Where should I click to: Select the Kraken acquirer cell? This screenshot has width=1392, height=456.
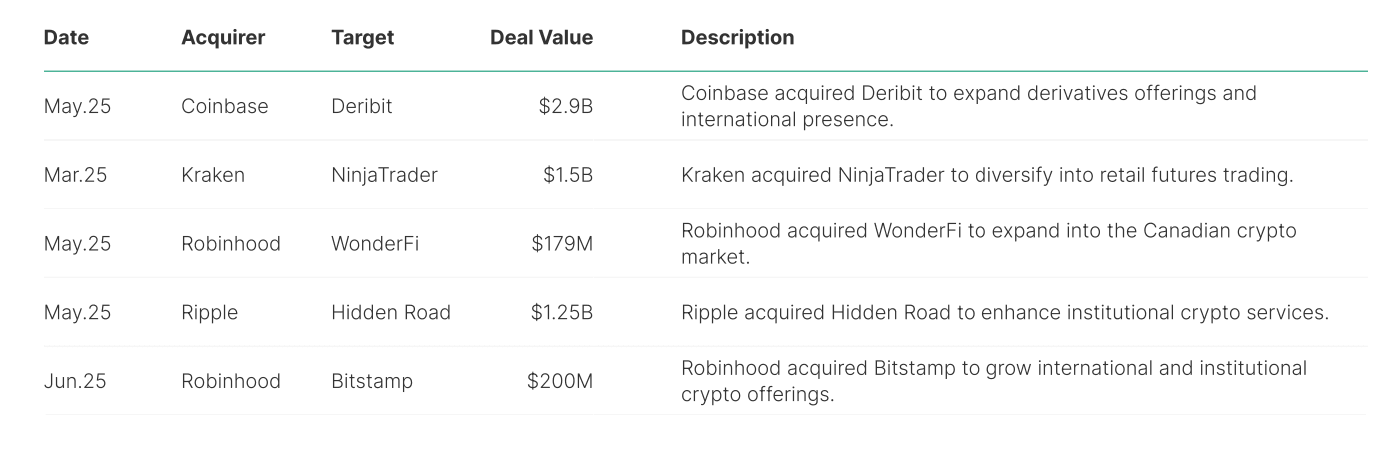pos(213,175)
